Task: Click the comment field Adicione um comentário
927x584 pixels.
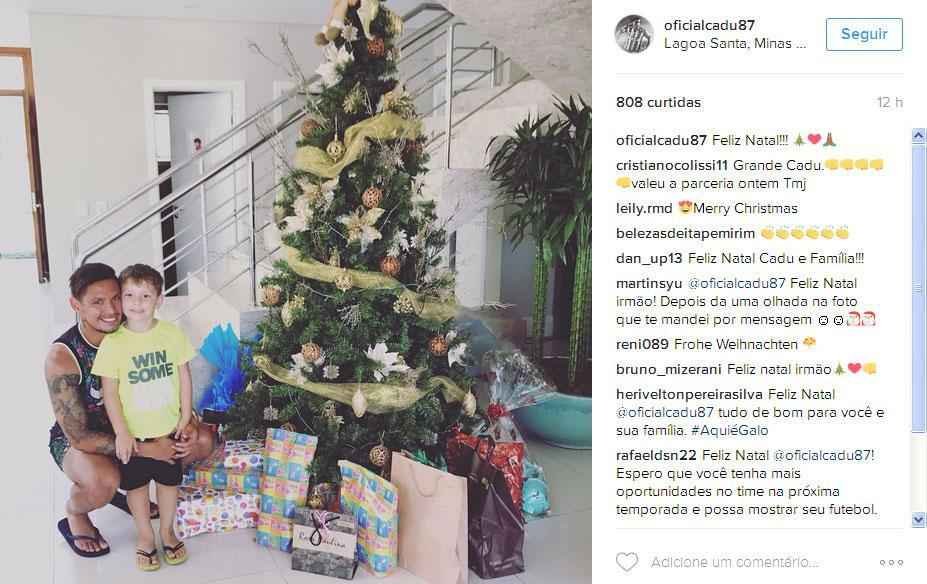Action: point(734,562)
